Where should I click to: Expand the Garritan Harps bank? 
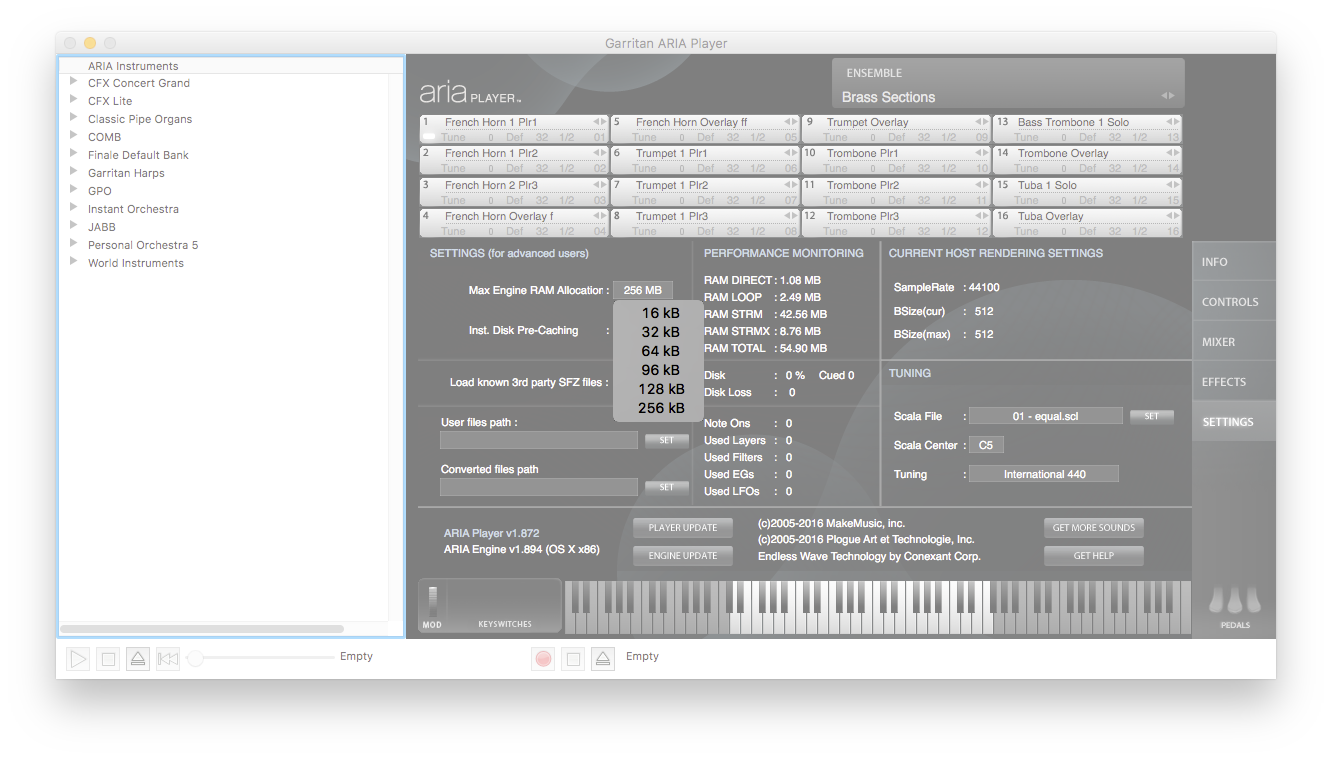click(74, 173)
